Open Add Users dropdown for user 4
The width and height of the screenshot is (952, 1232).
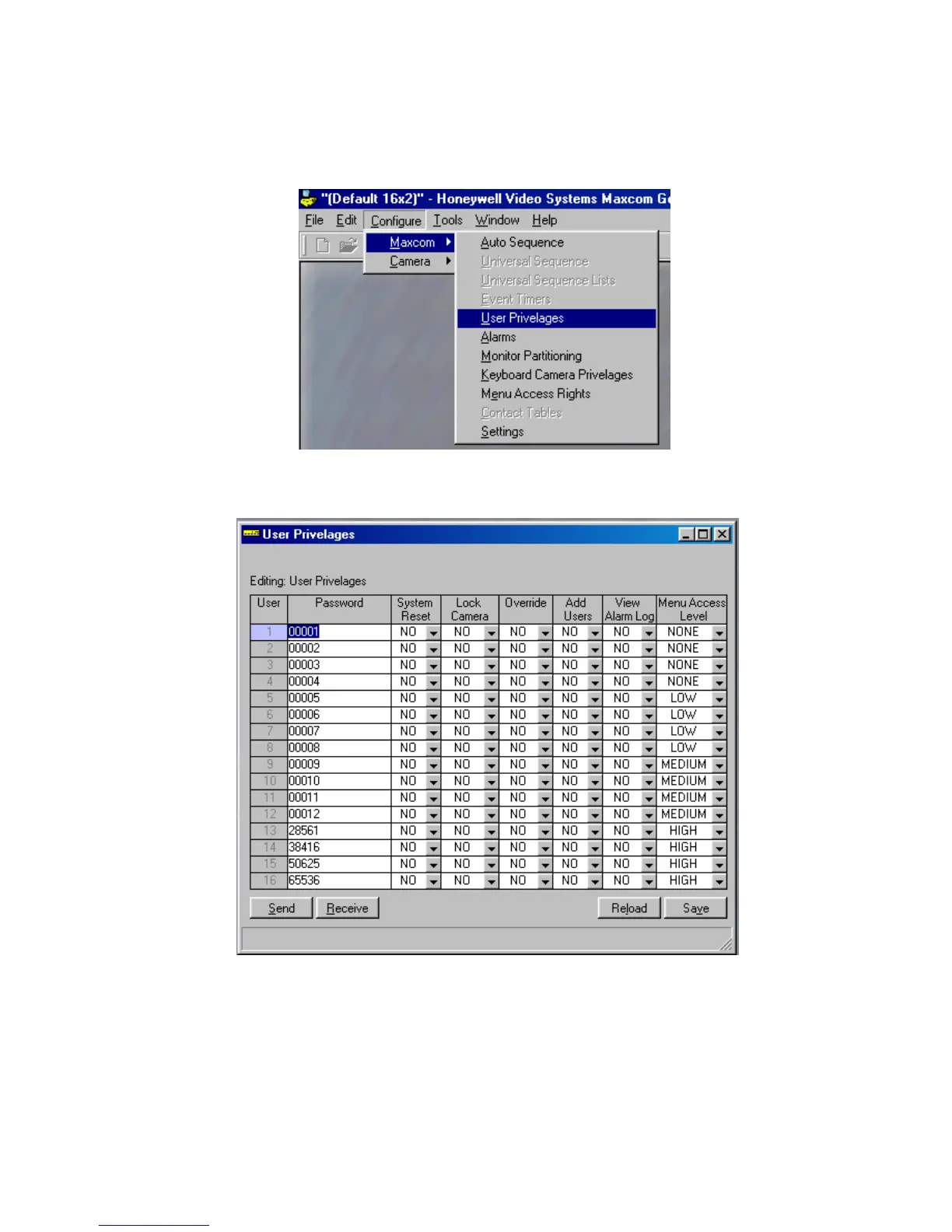[x=595, y=682]
